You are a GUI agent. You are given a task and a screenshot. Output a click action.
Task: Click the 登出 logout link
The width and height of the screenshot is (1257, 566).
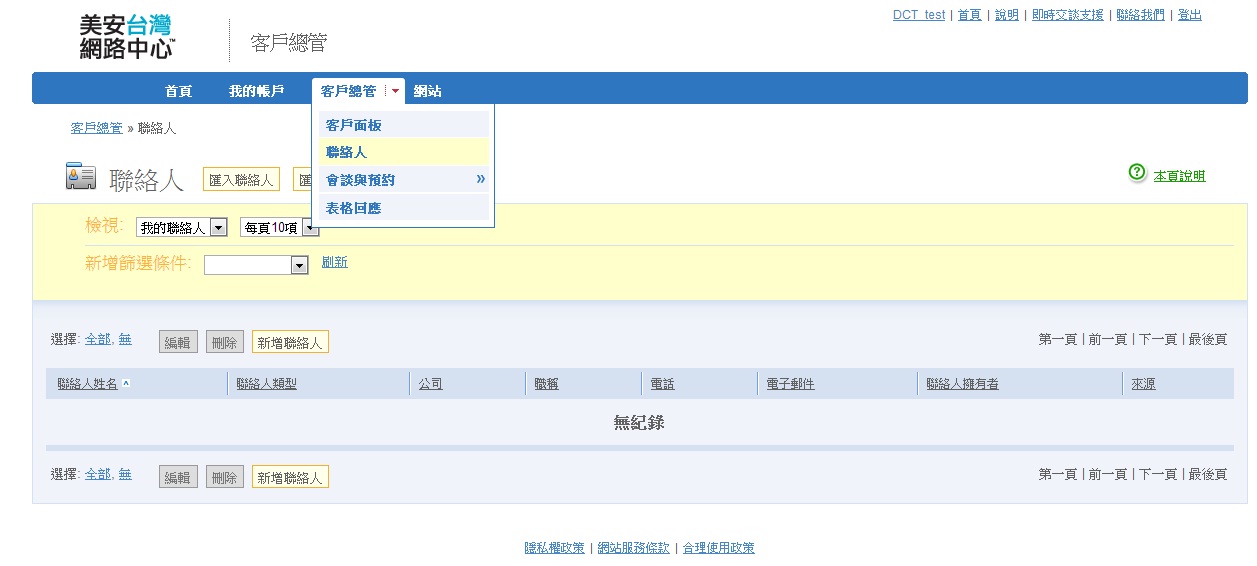click(x=1190, y=15)
